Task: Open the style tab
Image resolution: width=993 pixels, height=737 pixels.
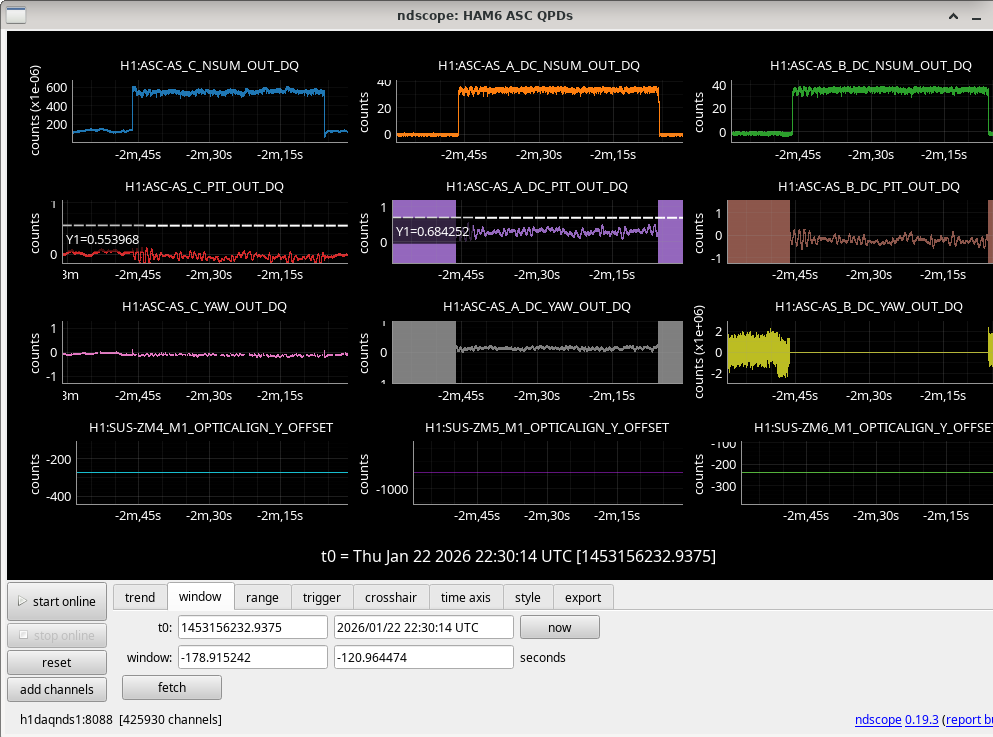Action: click(x=528, y=597)
